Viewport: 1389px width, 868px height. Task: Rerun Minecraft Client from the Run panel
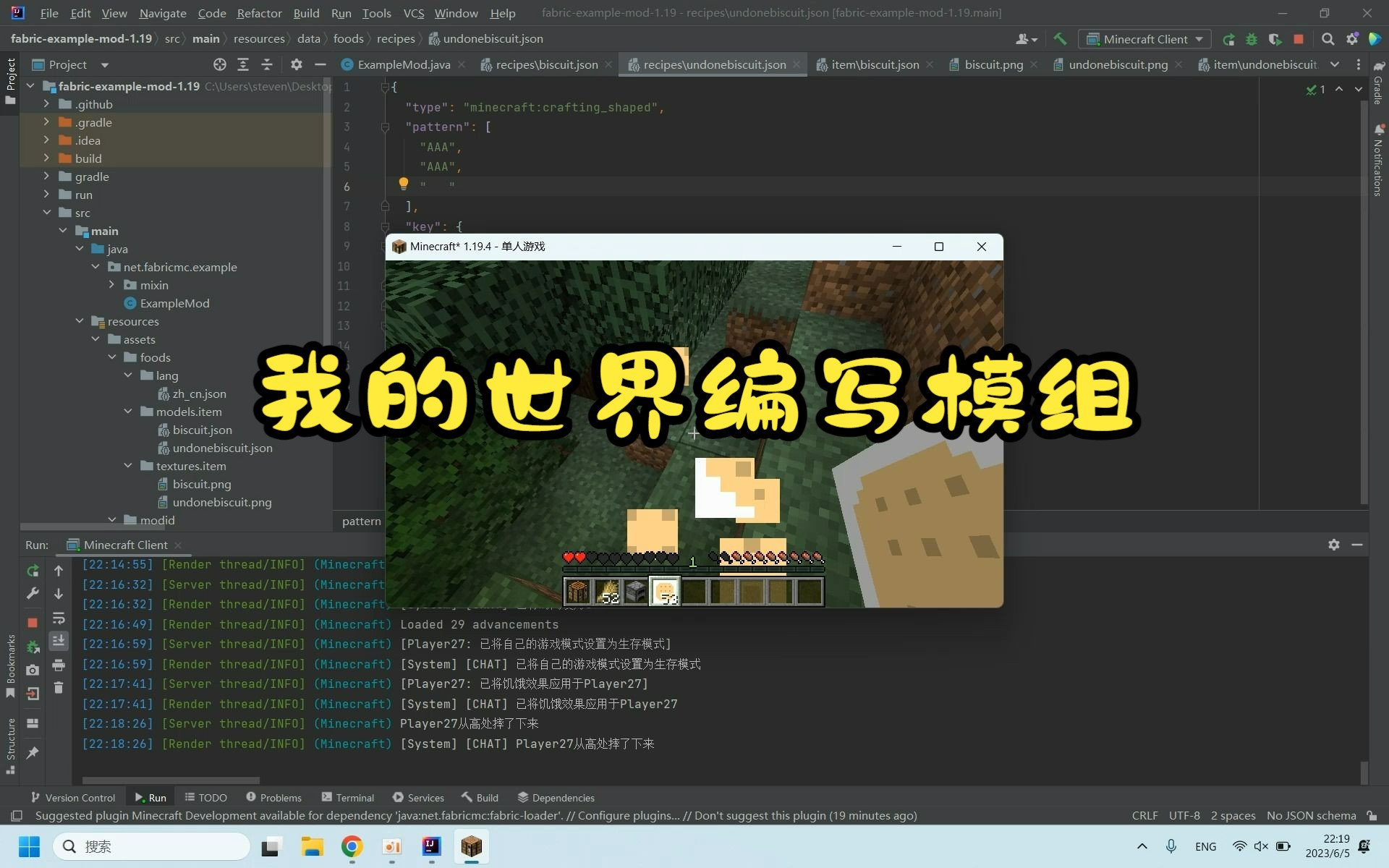[33, 571]
